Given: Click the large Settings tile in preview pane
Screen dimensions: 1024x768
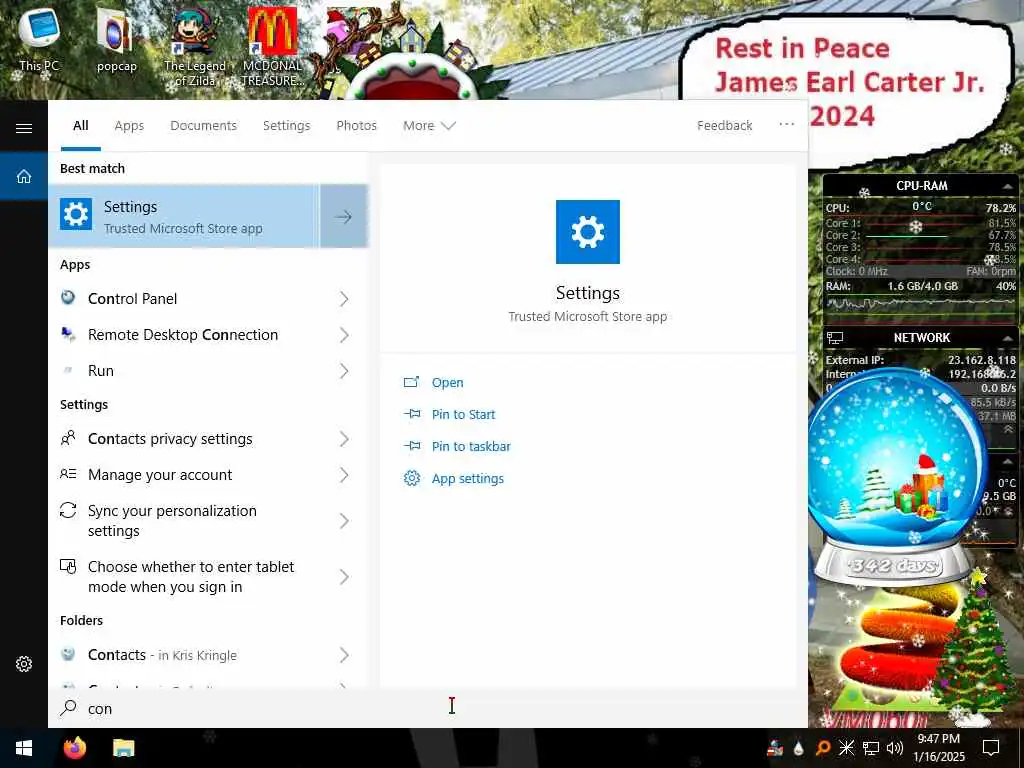Looking at the screenshot, I should tap(588, 232).
